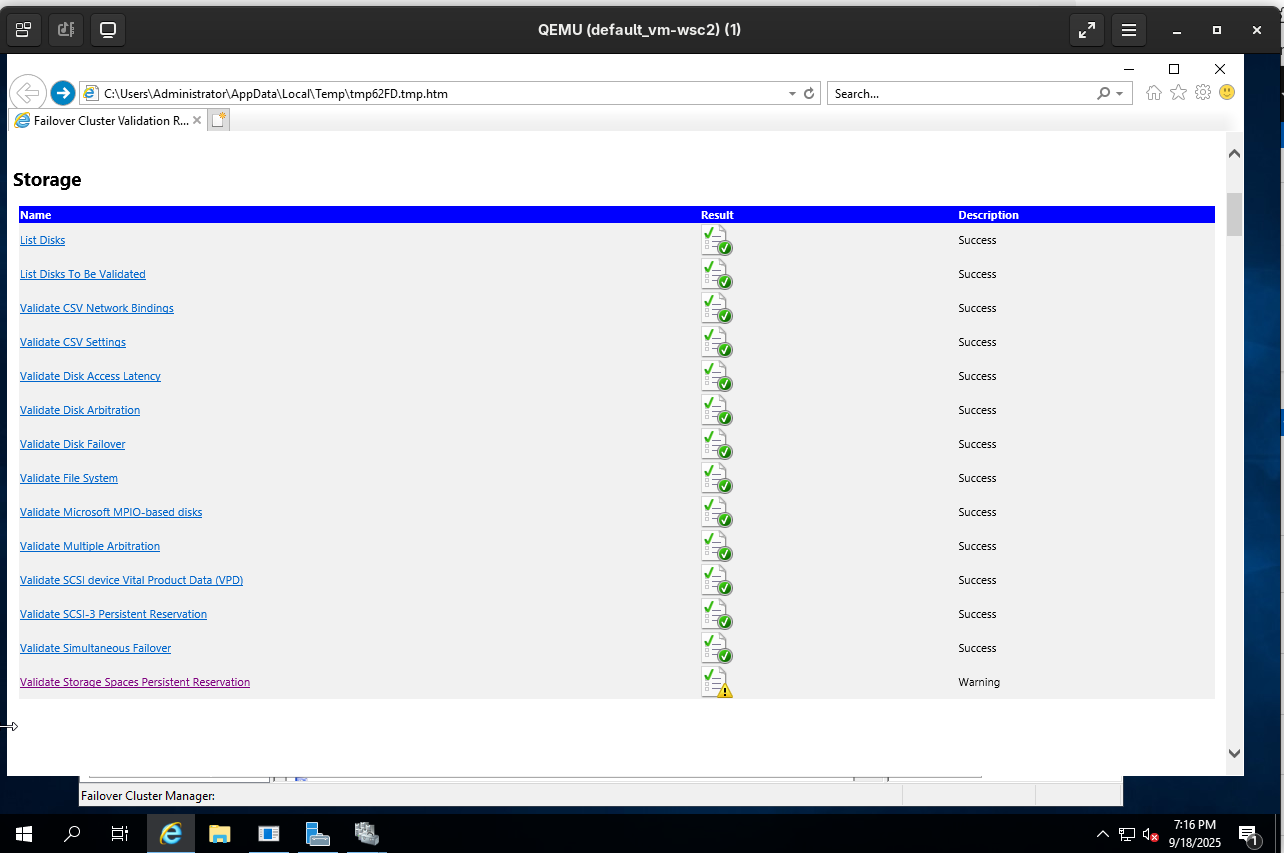Show hidden system tray icons
This screenshot has width=1284, height=853.
tap(1103, 833)
